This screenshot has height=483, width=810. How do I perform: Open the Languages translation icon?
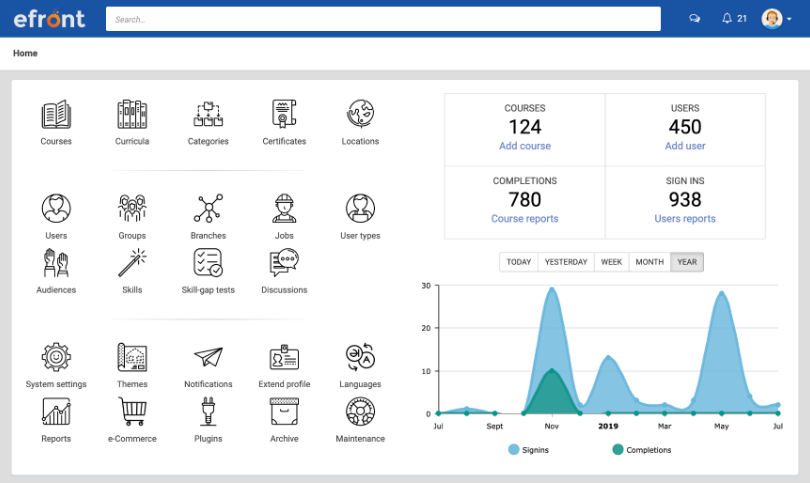coord(360,357)
